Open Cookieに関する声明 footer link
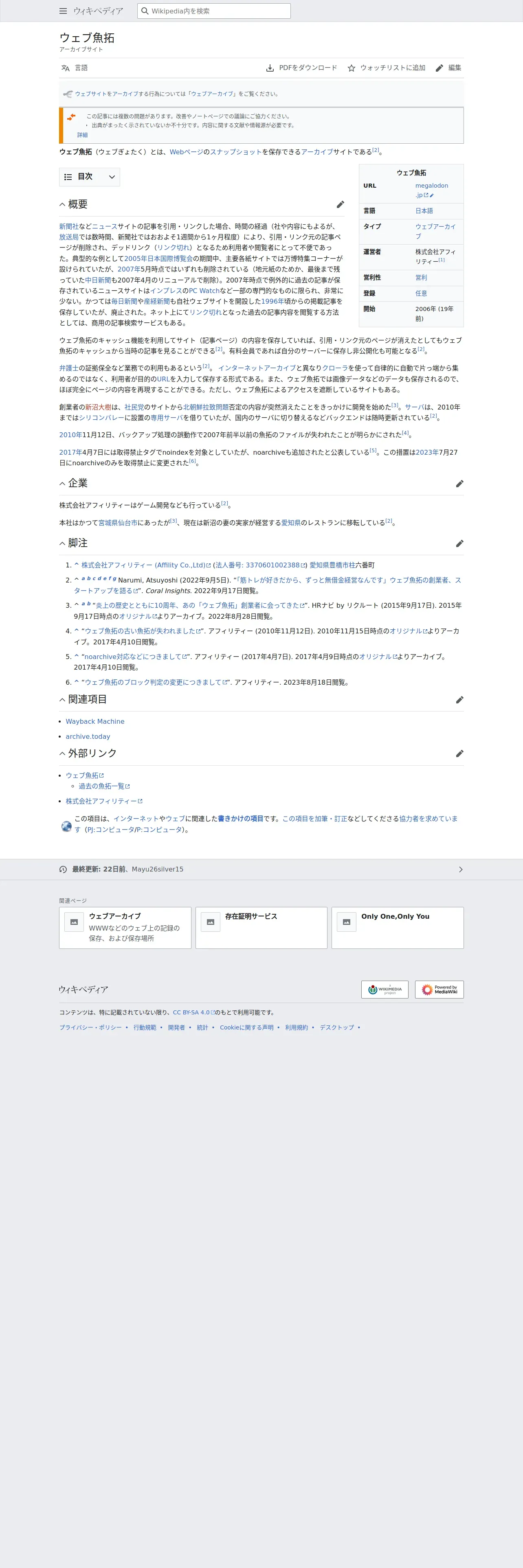Viewport: 523px width, 1568px height. [x=246, y=1027]
